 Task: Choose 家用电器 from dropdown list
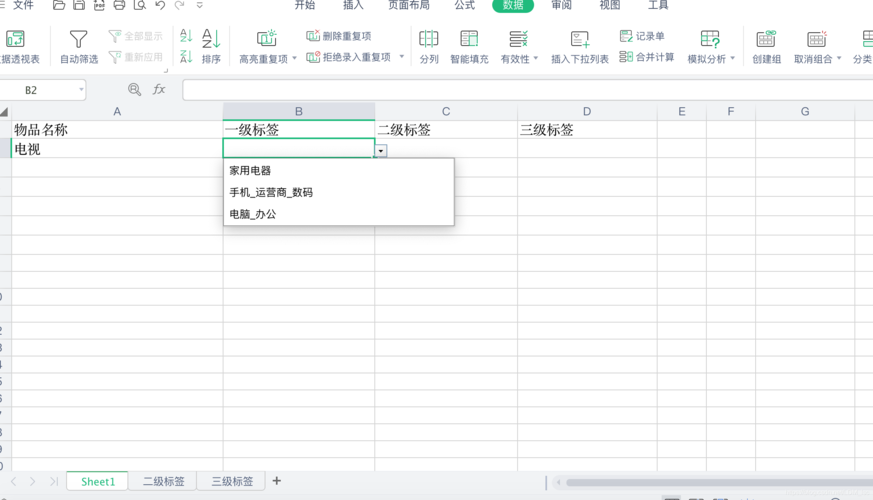[339, 170]
